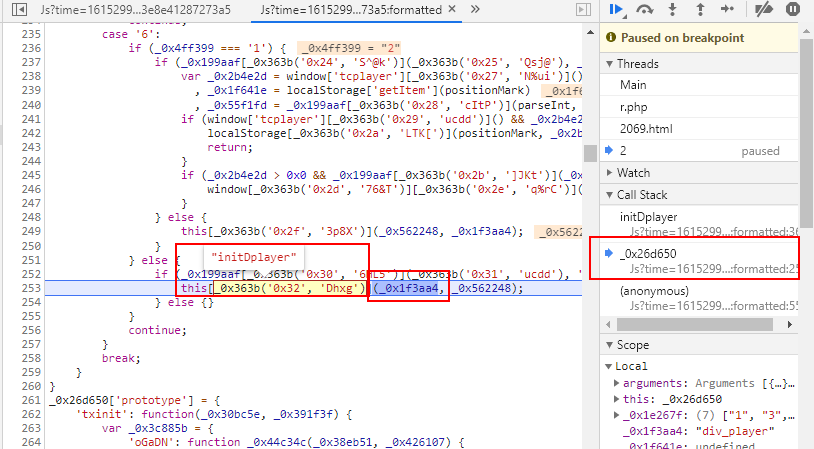Expand the arguments variable in Local scope
This screenshot has height=449, width=814.
coord(616,384)
